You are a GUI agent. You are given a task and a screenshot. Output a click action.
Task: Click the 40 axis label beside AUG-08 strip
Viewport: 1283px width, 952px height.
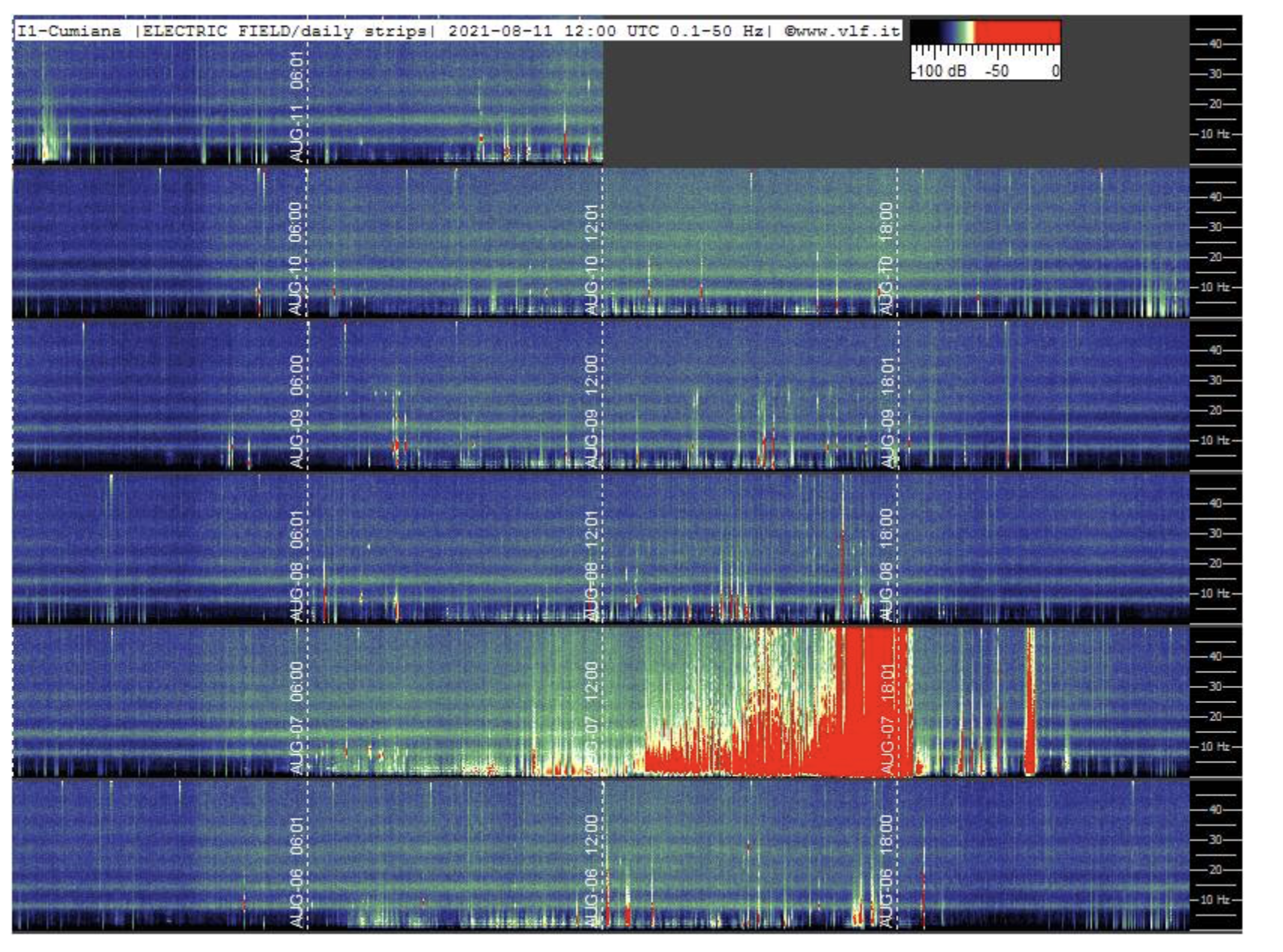1215,504
